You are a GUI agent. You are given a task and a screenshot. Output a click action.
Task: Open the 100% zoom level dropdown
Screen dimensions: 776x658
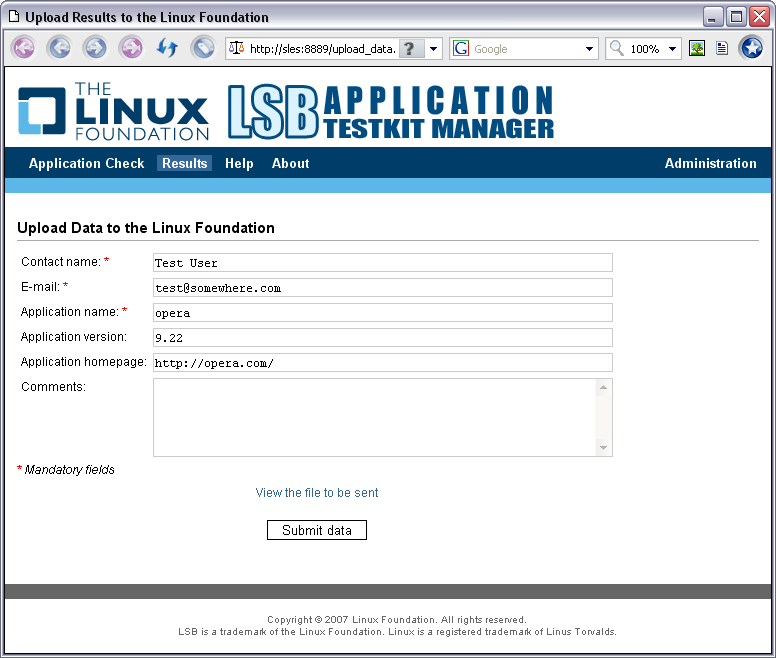[673, 49]
